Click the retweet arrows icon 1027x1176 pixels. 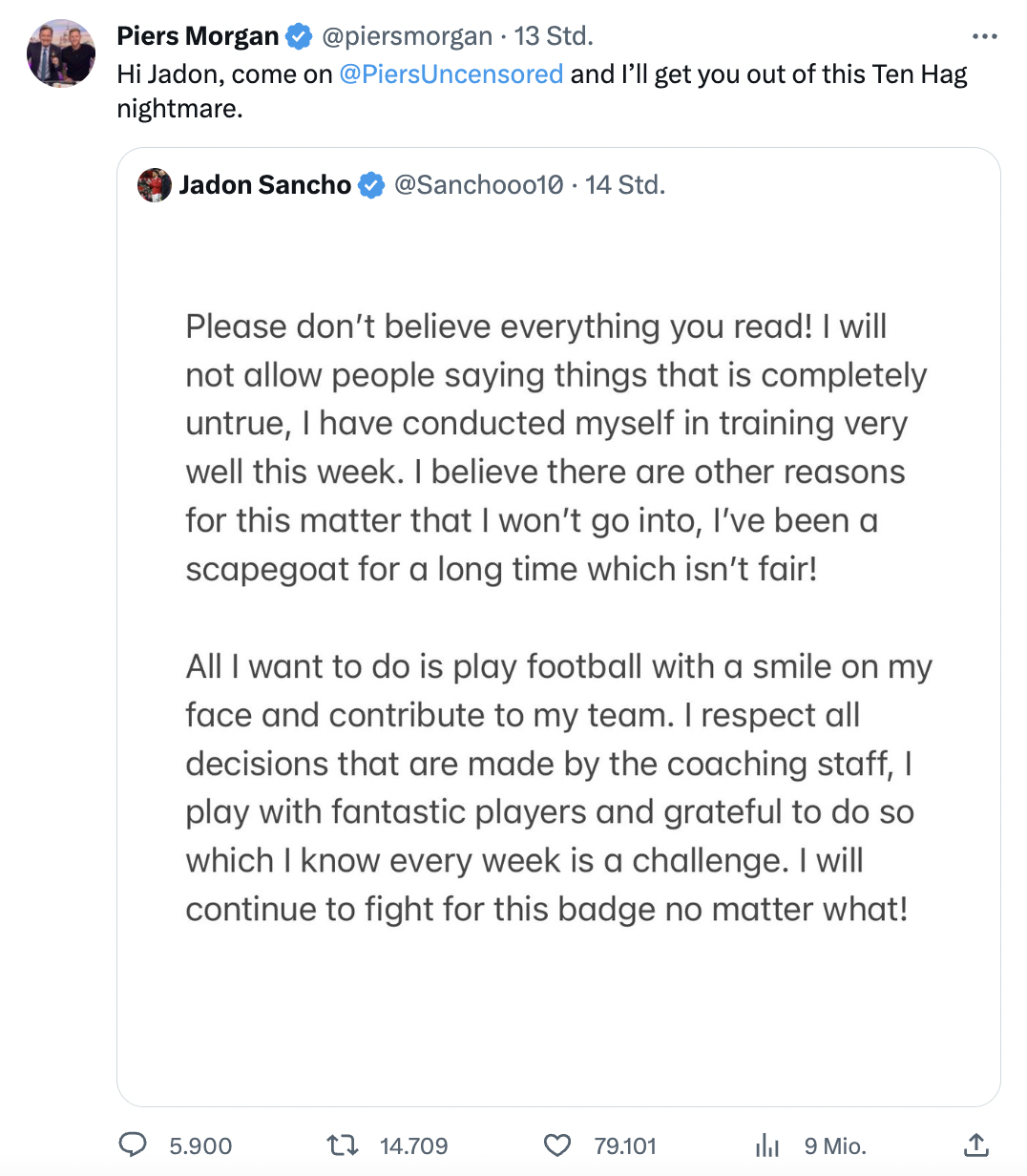coord(342,1144)
